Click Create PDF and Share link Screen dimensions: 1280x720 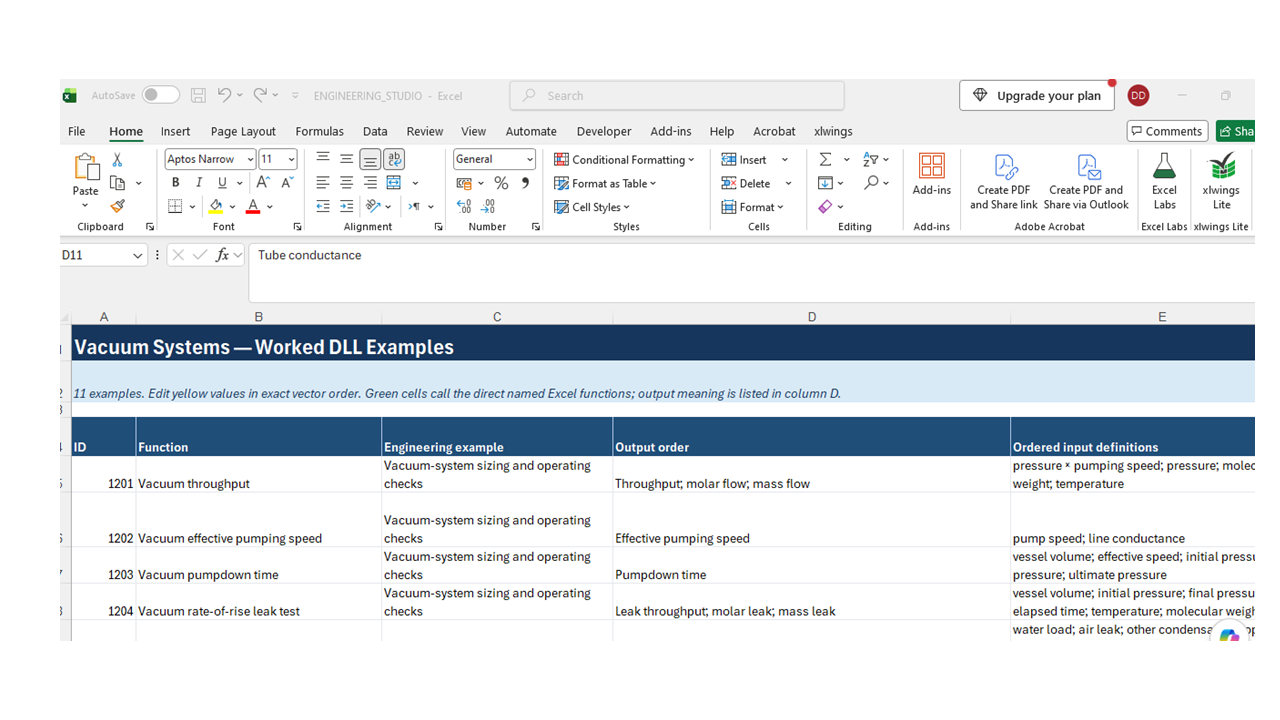coord(1004,182)
